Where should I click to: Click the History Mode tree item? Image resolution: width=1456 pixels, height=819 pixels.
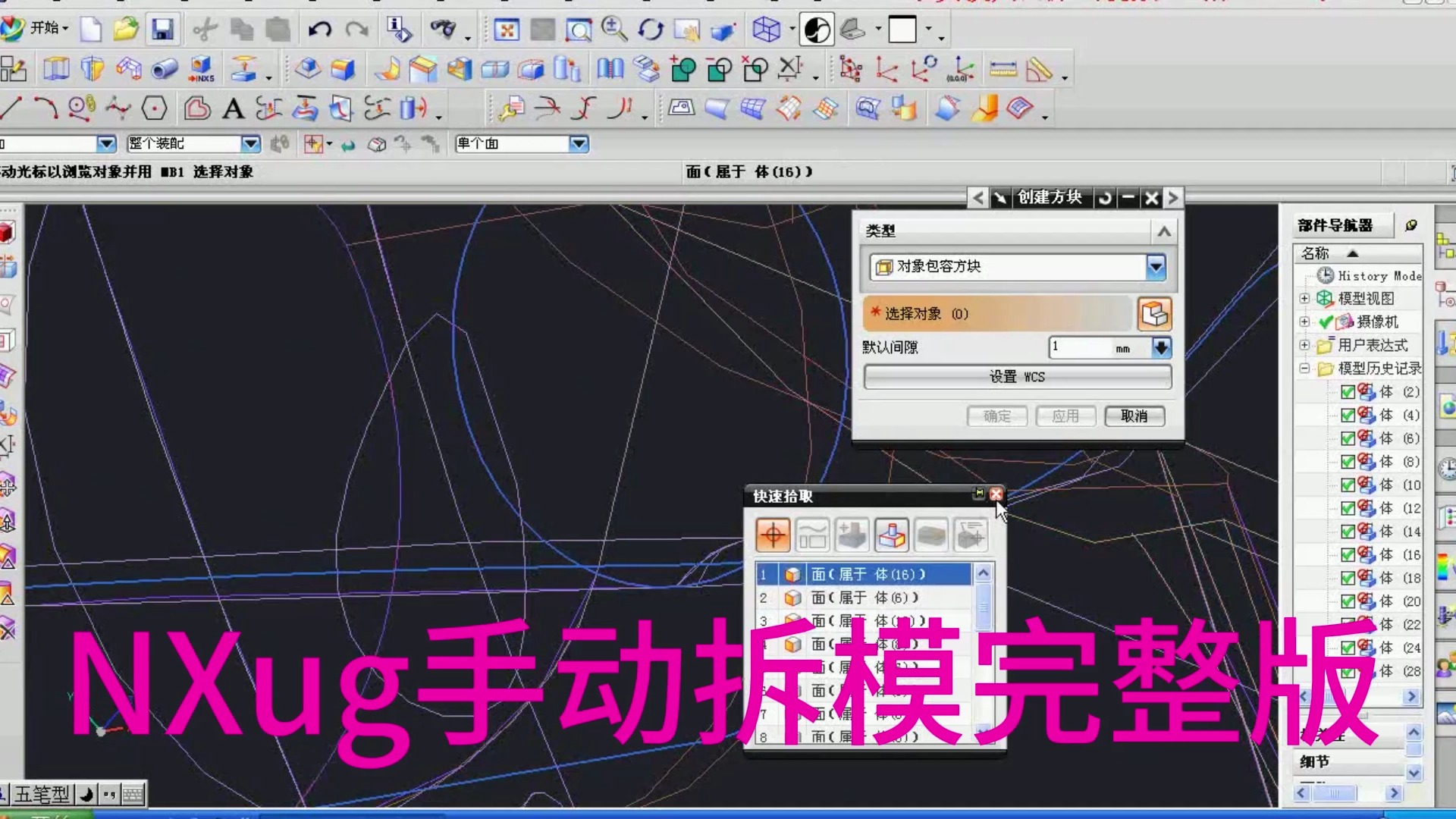pyautogui.click(x=1370, y=275)
